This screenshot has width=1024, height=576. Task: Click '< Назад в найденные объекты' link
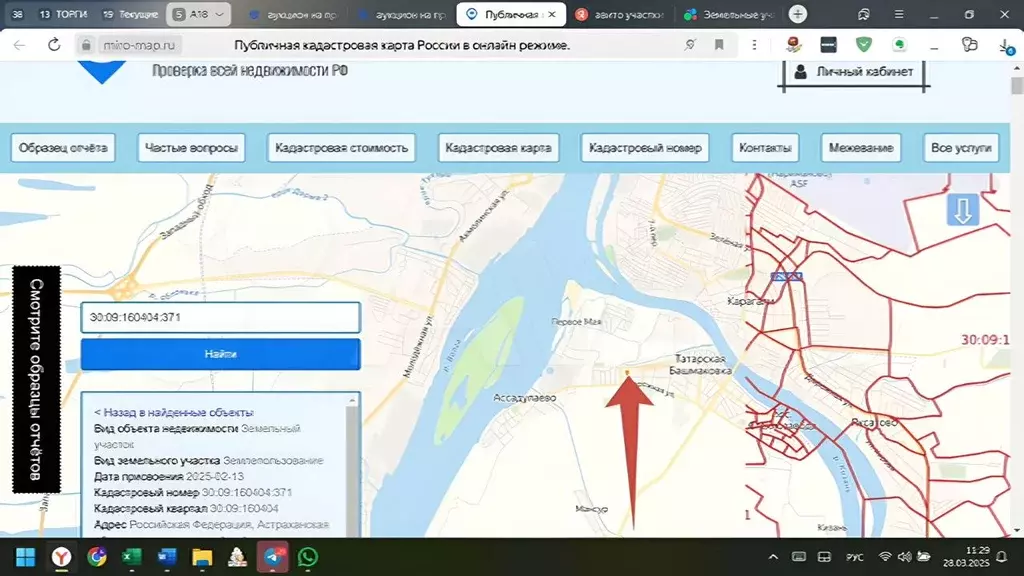click(174, 412)
